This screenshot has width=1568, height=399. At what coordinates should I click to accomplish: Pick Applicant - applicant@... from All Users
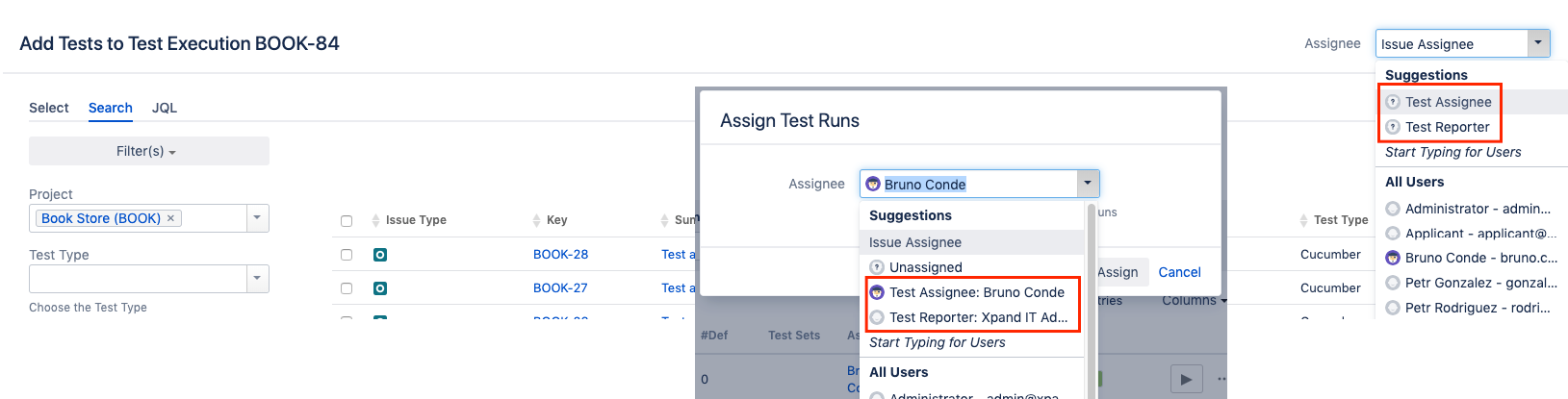tap(1473, 234)
